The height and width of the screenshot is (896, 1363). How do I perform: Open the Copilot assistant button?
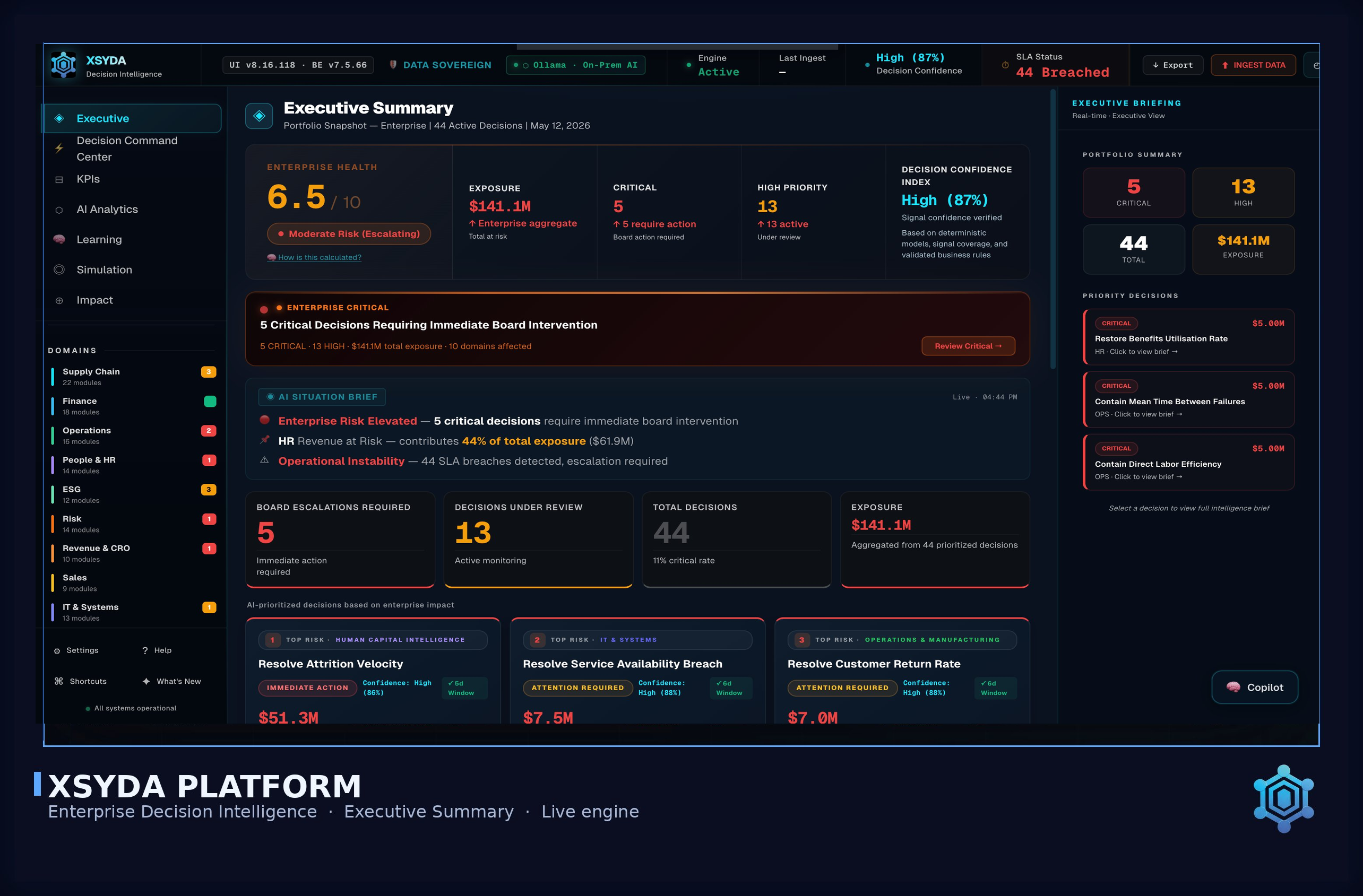pyautogui.click(x=1254, y=687)
